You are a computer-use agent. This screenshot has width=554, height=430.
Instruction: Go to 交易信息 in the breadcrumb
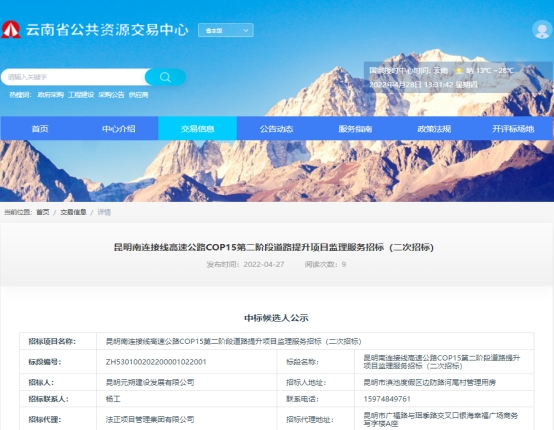point(73,212)
